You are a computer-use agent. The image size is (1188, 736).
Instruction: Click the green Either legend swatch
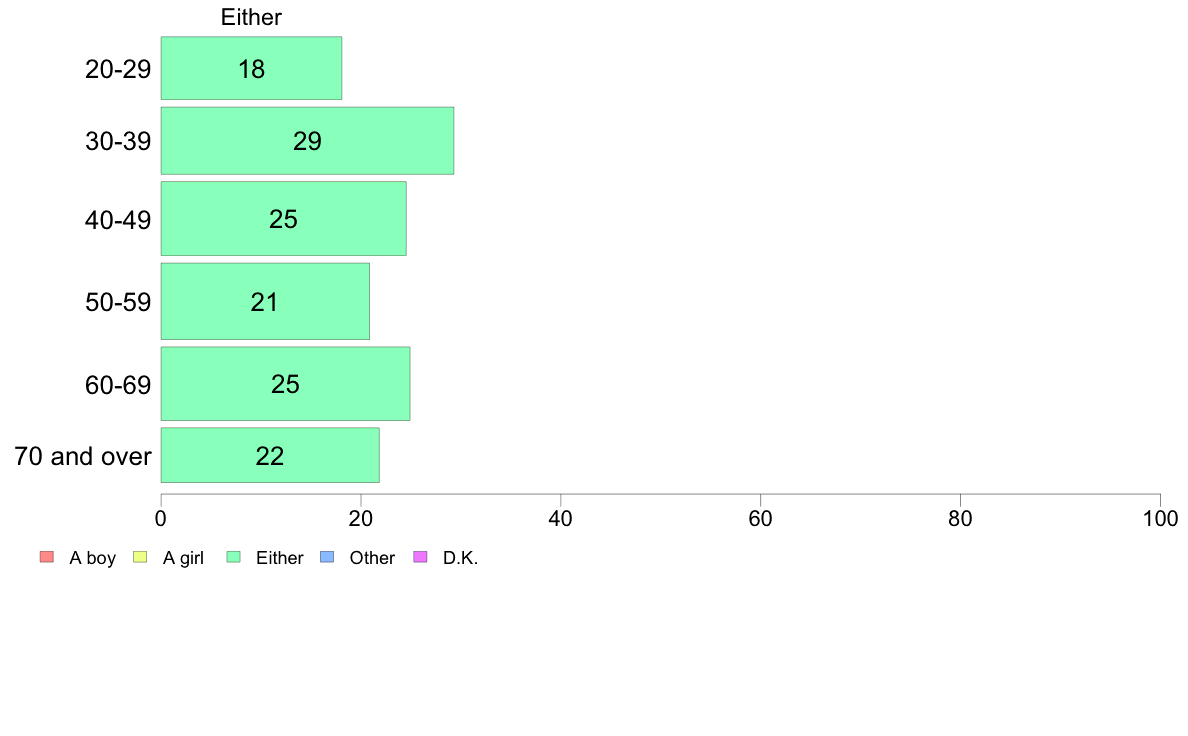233,557
